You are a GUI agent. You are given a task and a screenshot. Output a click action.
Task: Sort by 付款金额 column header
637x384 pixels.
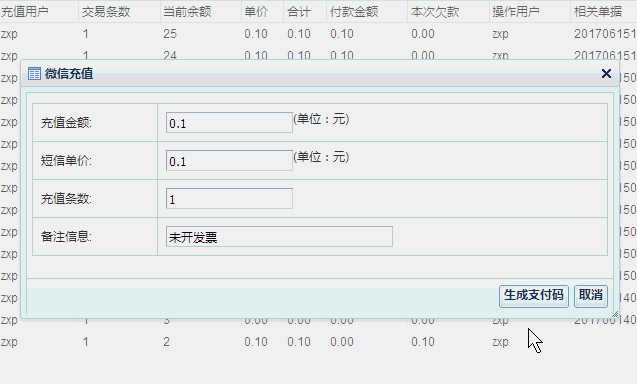[354, 12]
